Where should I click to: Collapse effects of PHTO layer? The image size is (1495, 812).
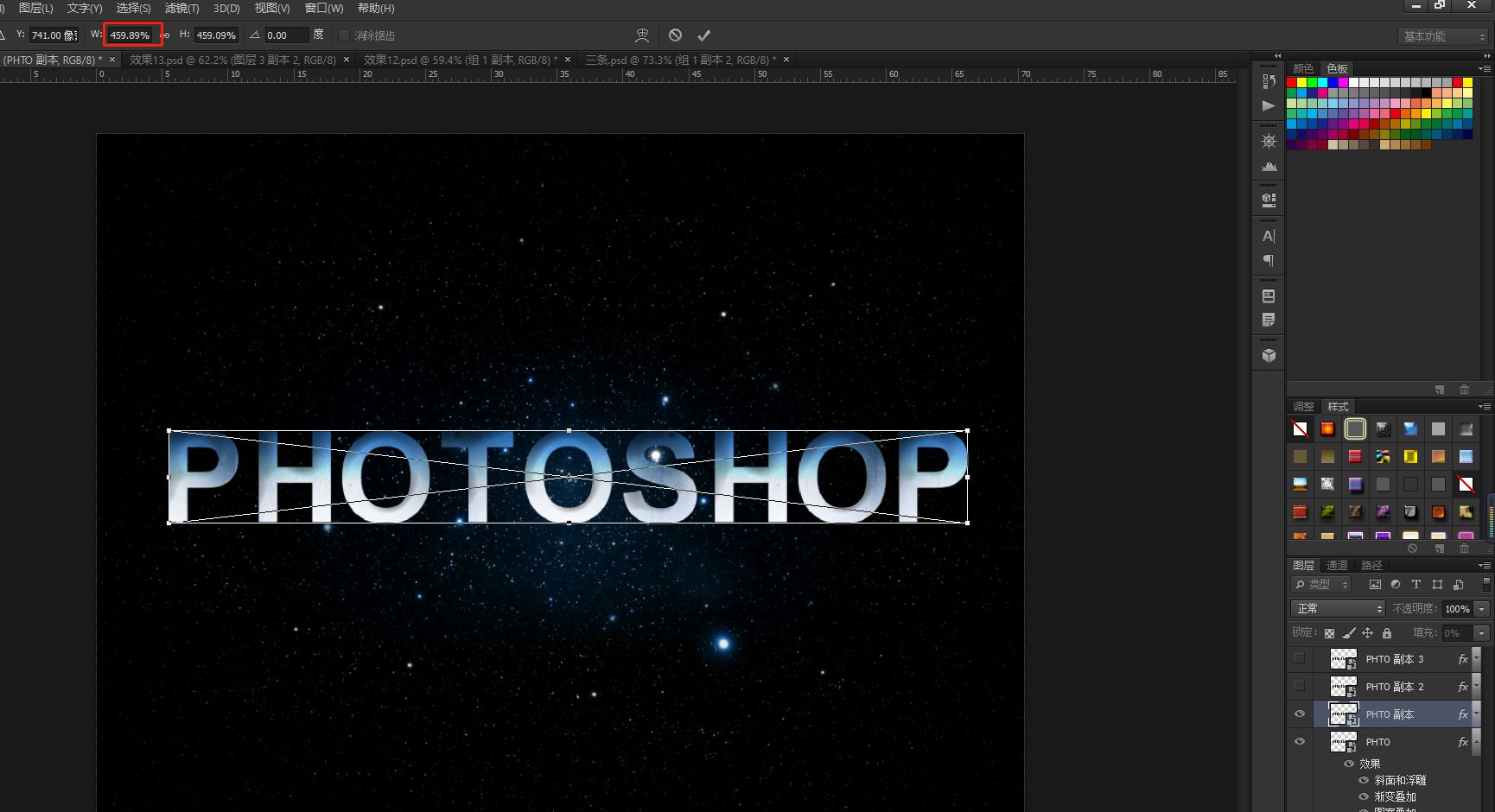[1476, 742]
